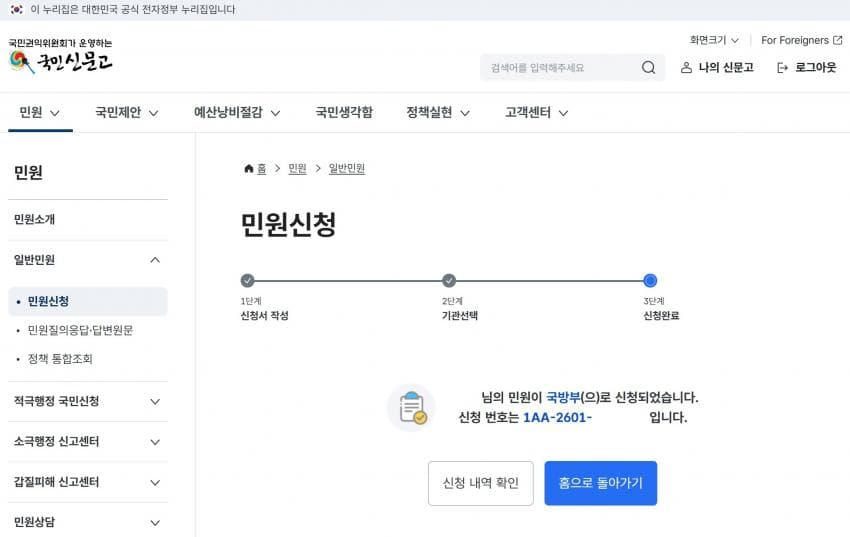Open the 화면크기 dropdown
The width and height of the screenshot is (850, 537).
pyautogui.click(x=714, y=40)
